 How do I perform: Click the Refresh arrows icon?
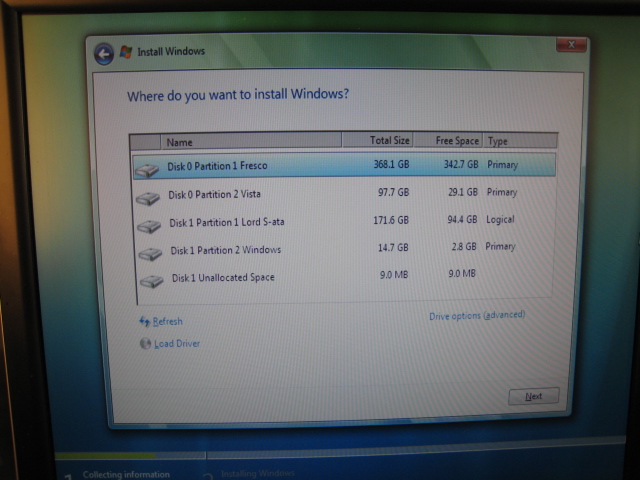point(144,322)
